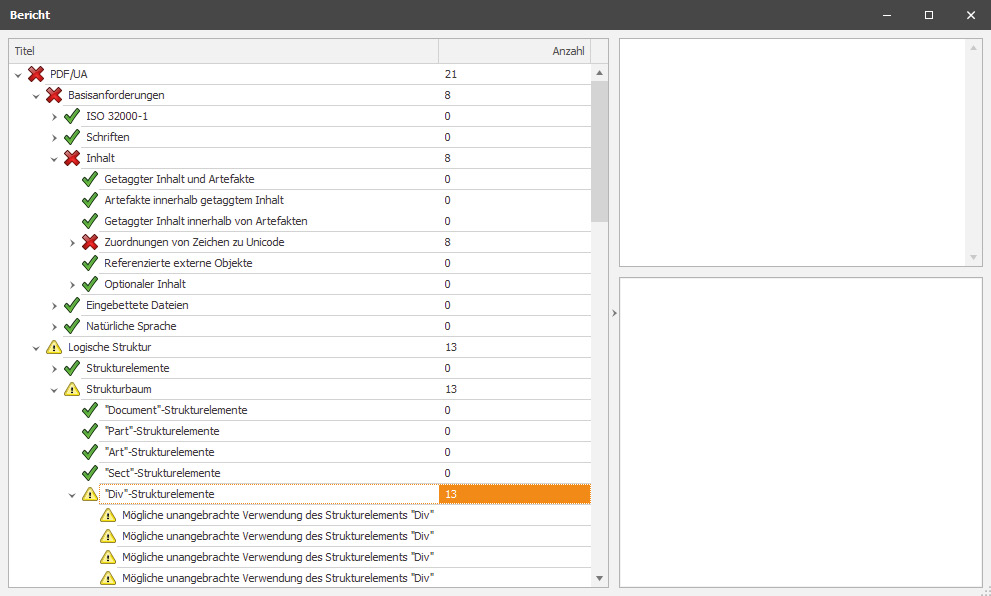Sort by the Titel column header
991x596 pixels.
(224, 51)
